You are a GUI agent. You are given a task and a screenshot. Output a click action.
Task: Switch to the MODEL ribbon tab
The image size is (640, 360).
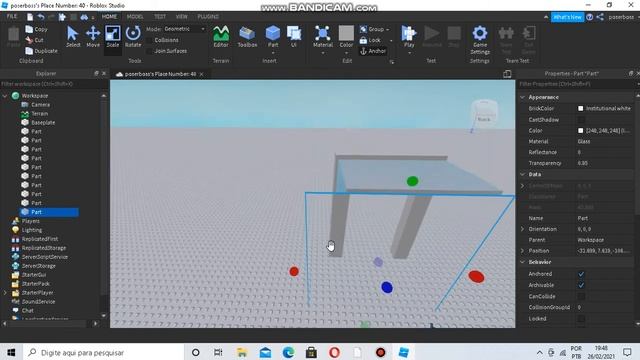click(135, 17)
